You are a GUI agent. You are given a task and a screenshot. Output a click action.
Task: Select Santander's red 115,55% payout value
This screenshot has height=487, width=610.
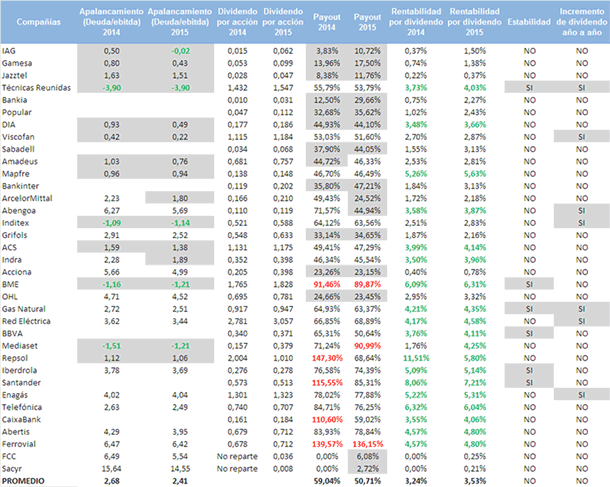pyautogui.click(x=327, y=383)
